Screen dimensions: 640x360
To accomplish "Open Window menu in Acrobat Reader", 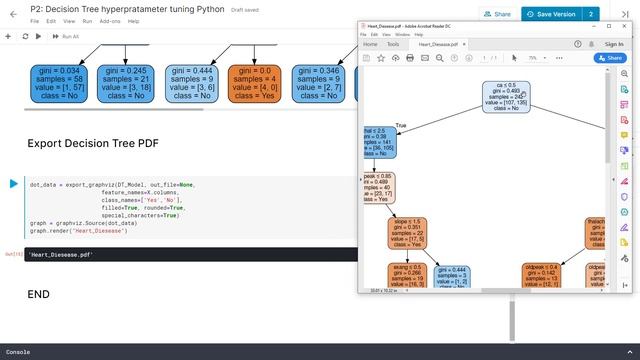I will (x=402, y=35).
